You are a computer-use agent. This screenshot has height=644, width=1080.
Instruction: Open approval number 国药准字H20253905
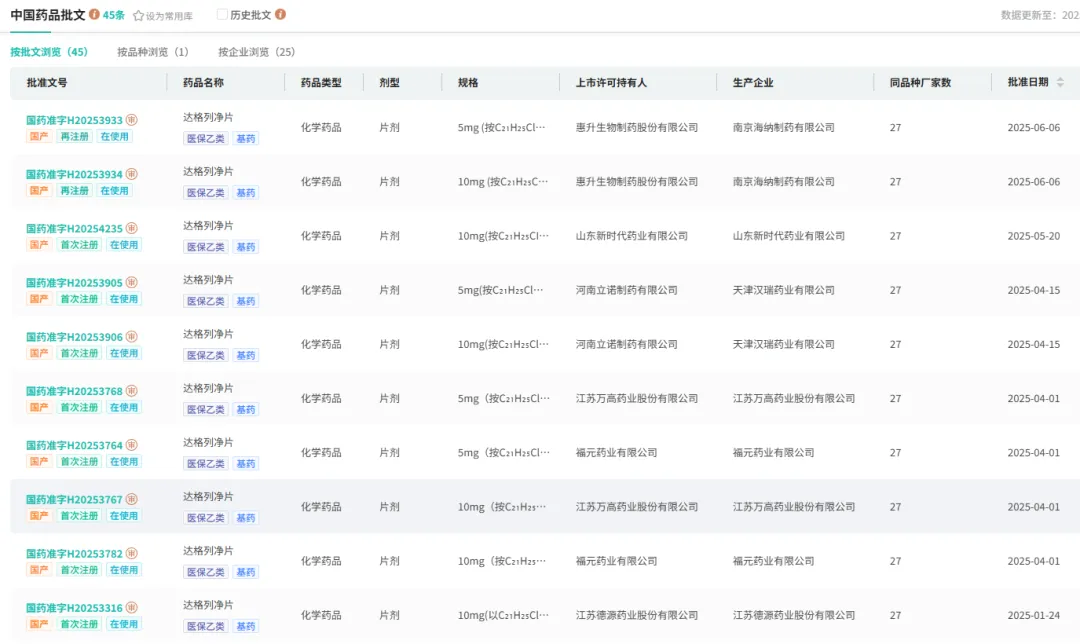click(74, 283)
